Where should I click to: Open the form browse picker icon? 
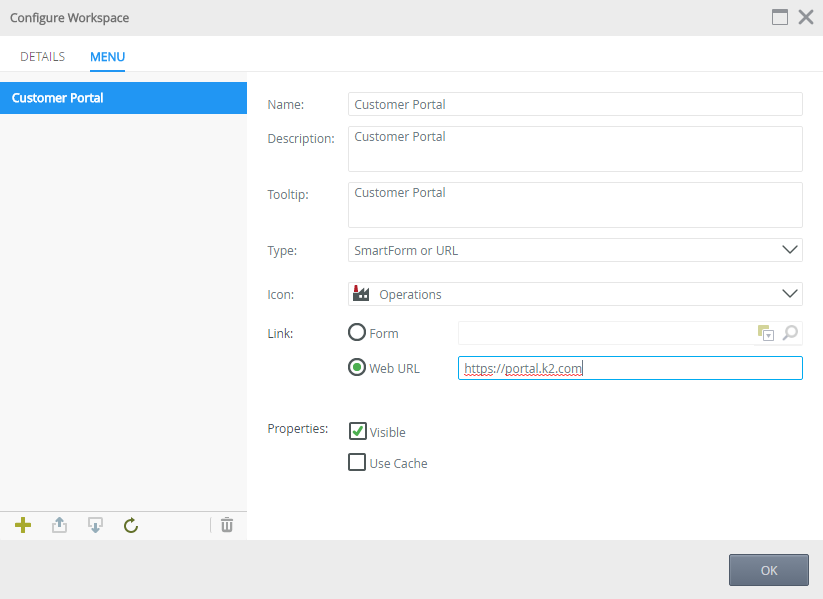click(766, 333)
